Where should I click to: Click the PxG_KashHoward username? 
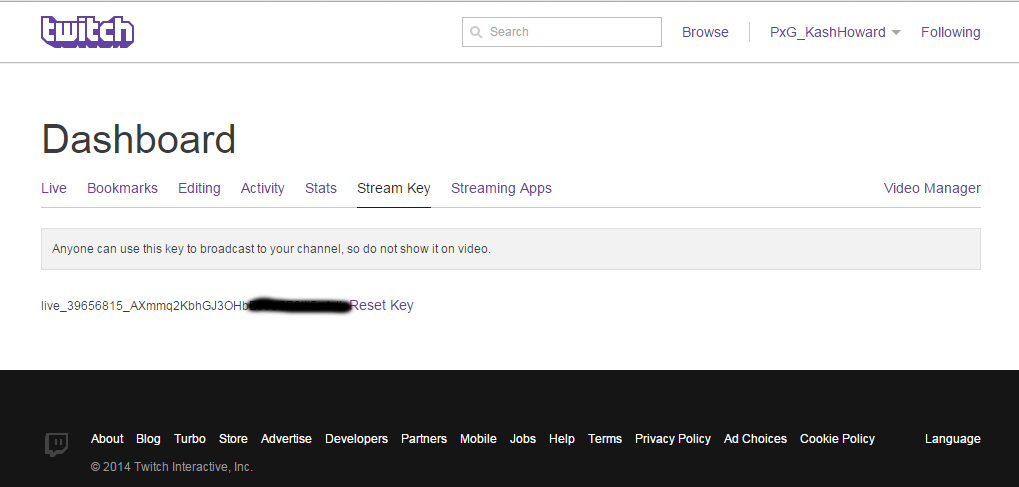point(827,32)
